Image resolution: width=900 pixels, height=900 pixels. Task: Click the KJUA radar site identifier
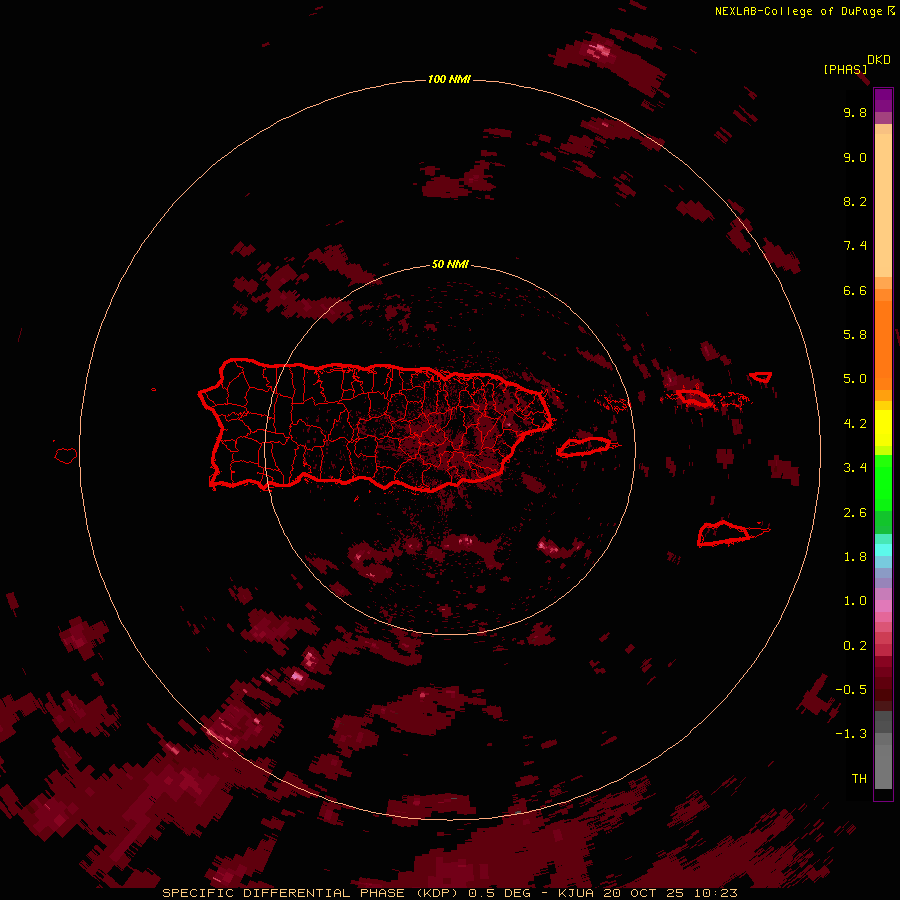pos(576,893)
